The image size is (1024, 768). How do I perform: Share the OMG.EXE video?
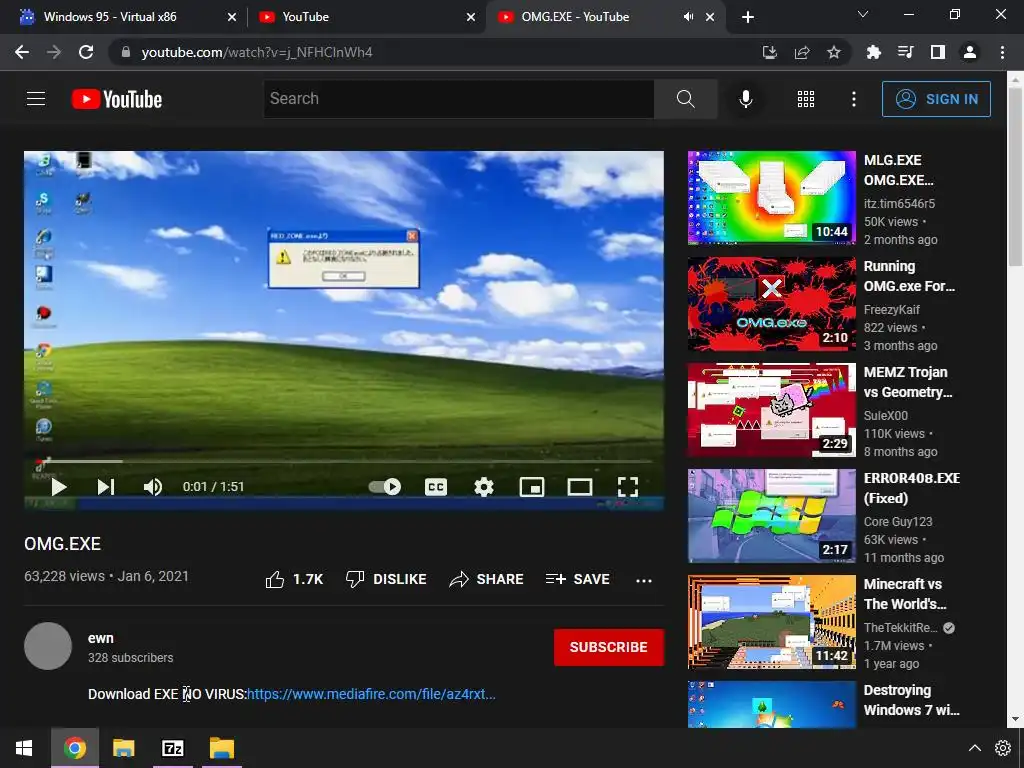487,579
